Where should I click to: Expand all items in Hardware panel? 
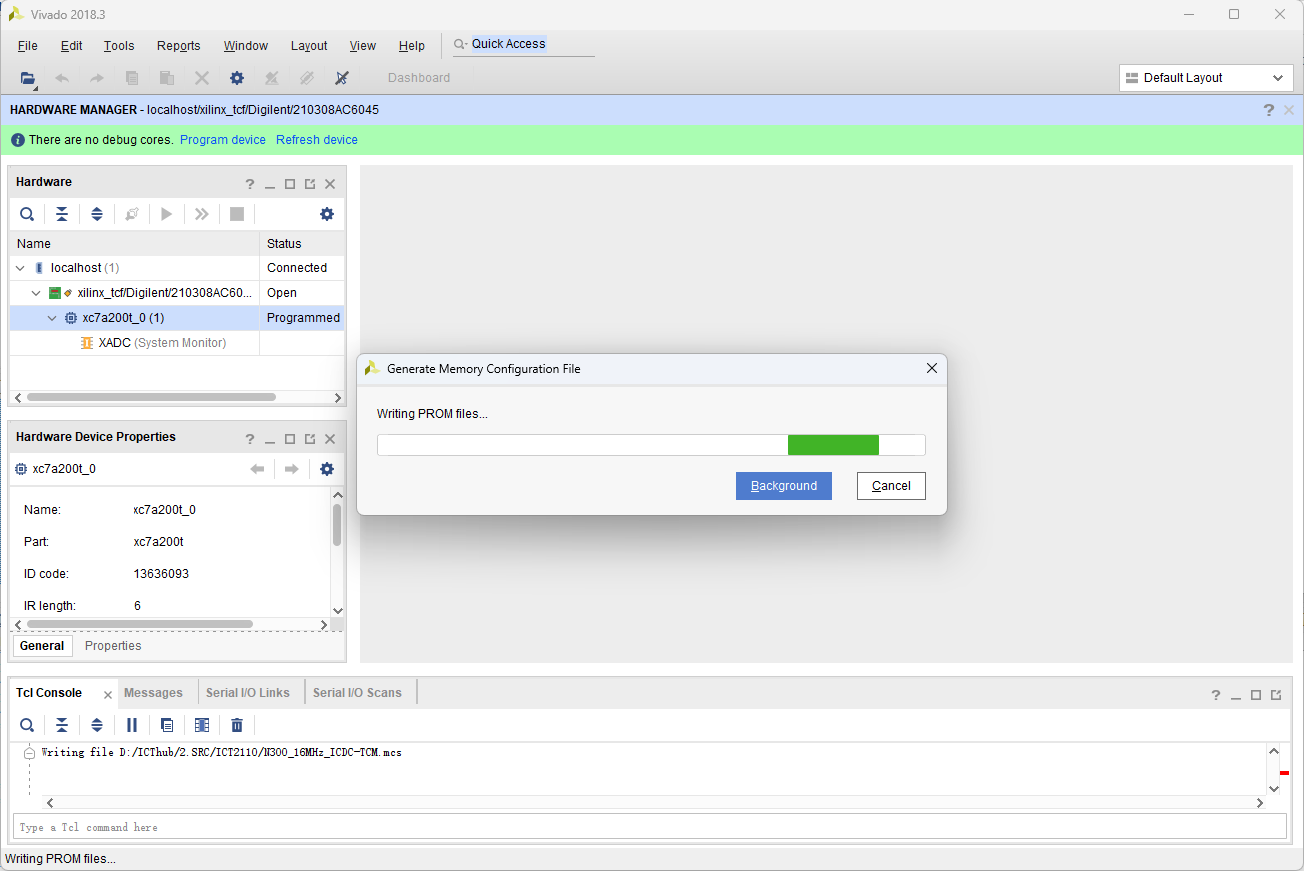pos(97,214)
